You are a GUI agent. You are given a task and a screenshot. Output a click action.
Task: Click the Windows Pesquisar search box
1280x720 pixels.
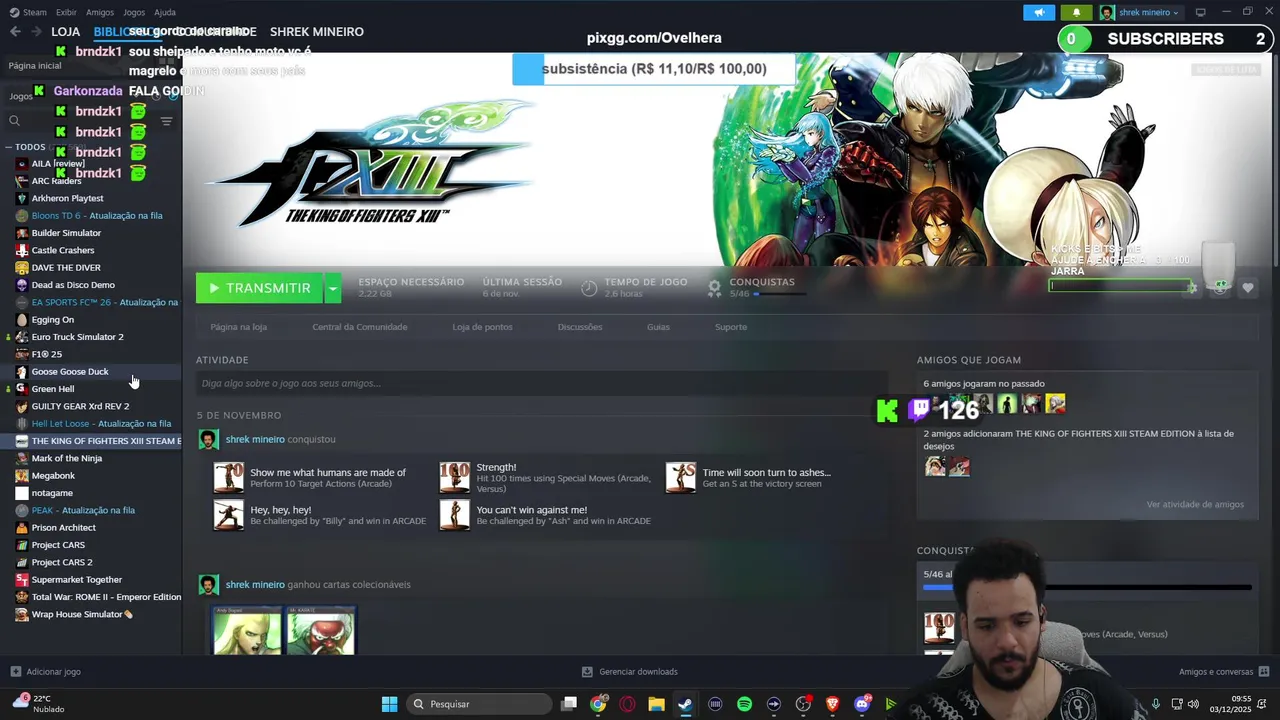[x=480, y=704]
